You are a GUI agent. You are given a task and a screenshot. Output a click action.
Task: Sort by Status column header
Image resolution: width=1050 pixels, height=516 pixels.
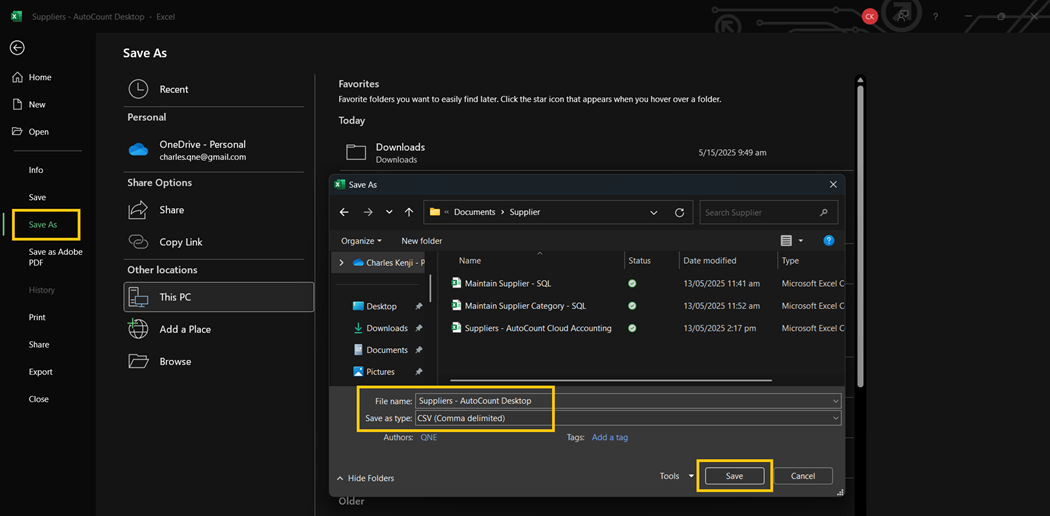pyautogui.click(x=640, y=261)
